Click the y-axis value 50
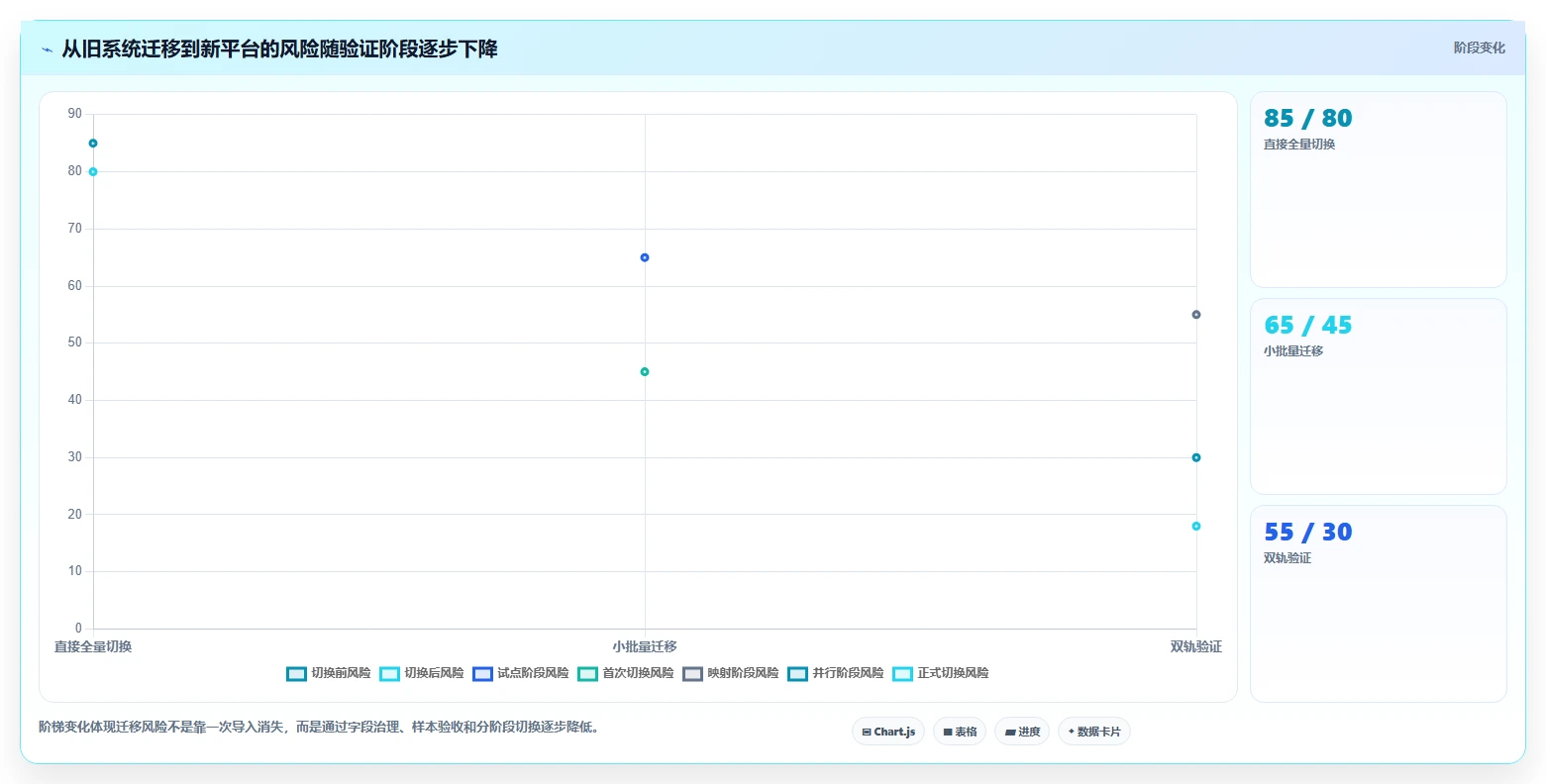The height and width of the screenshot is (784, 1546). 75,343
